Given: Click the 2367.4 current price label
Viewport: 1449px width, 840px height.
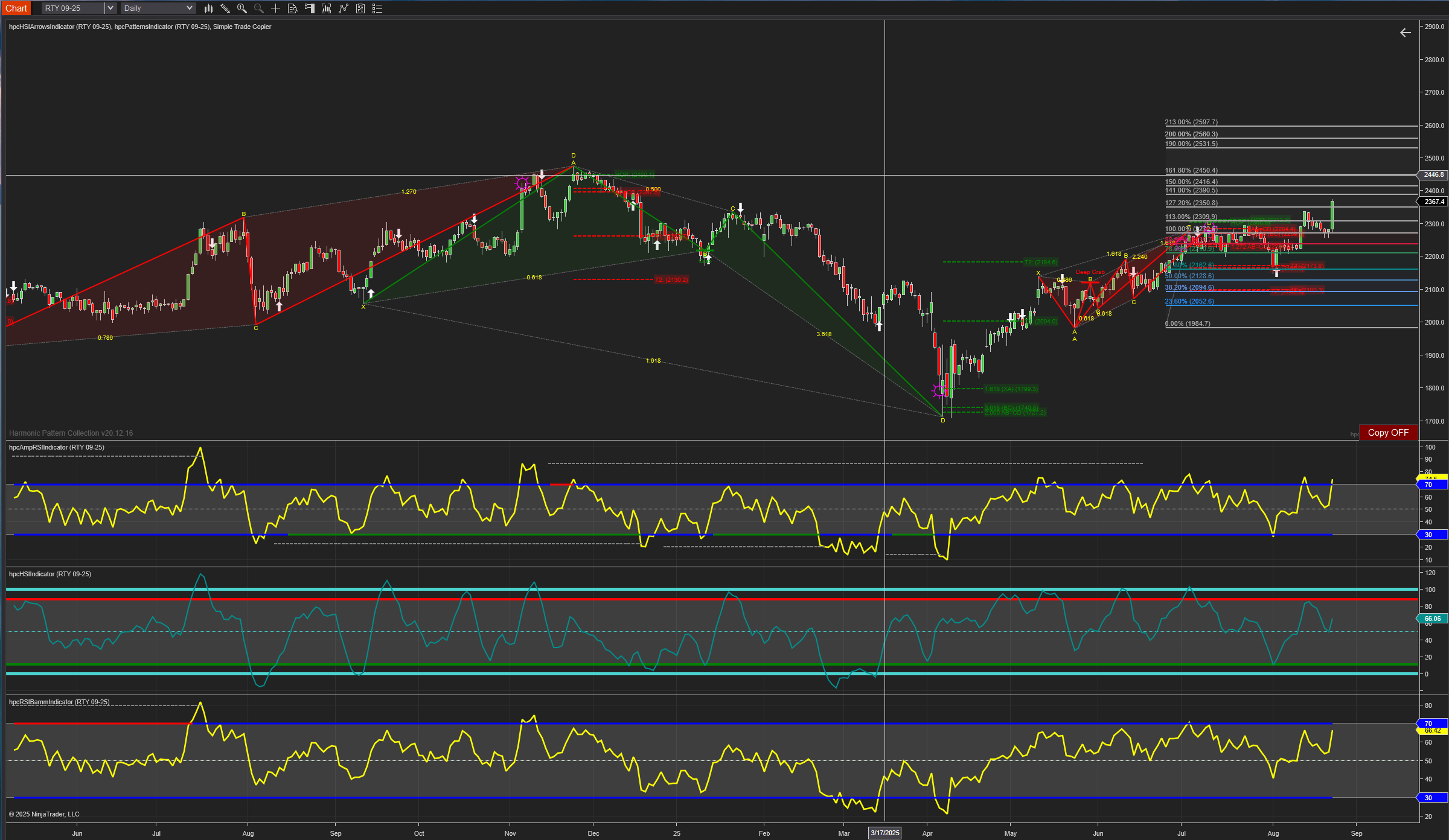Looking at the screenshot, I should [1433, 202].
